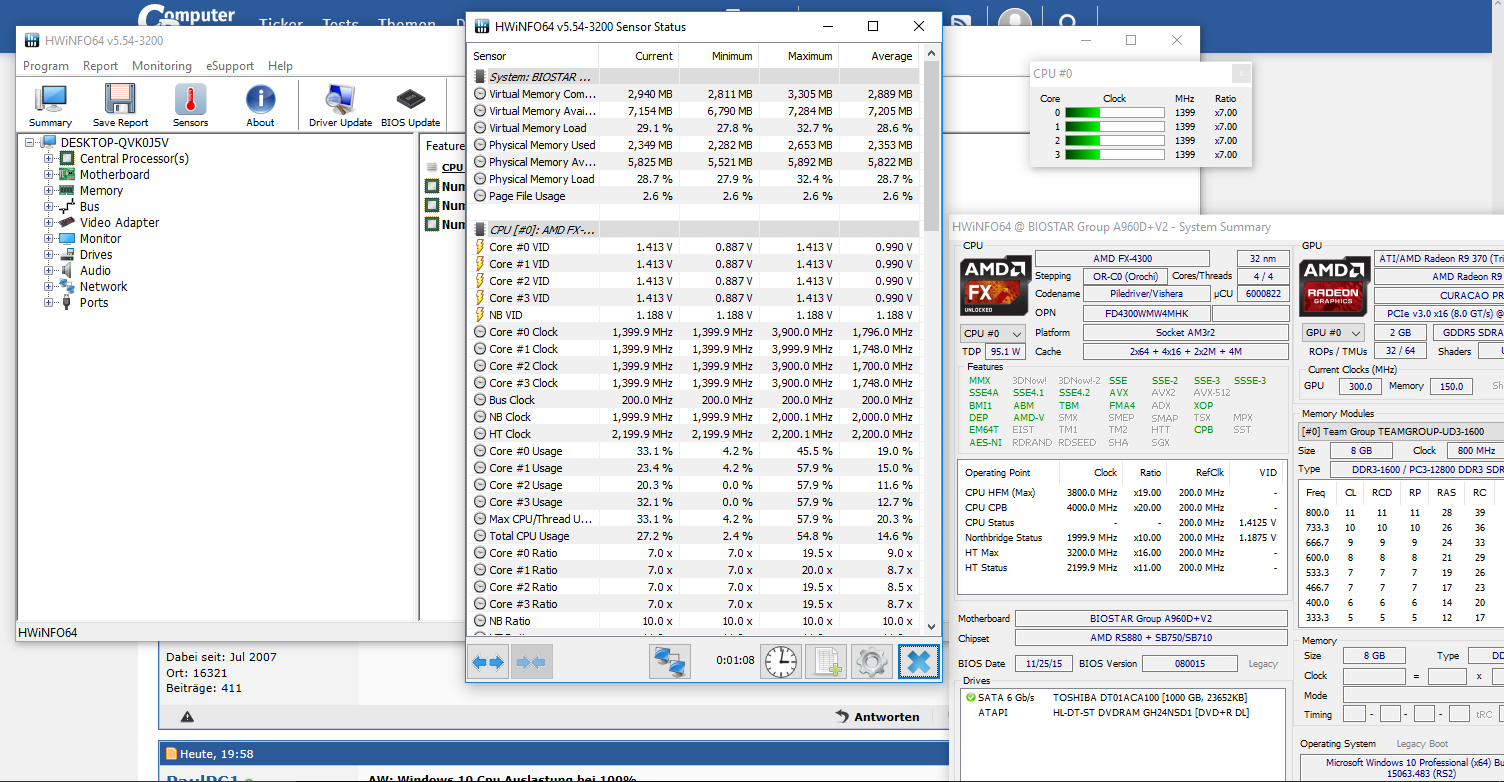Open the Summary toolbar icon in HWiNFO64
Viewport: 1504px width, 782px height.
click(50, 106)
